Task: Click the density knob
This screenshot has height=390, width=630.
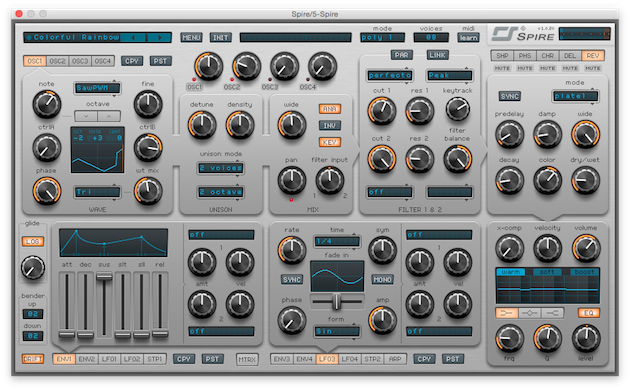Action: pyautogui.click(x=240, y=125)
